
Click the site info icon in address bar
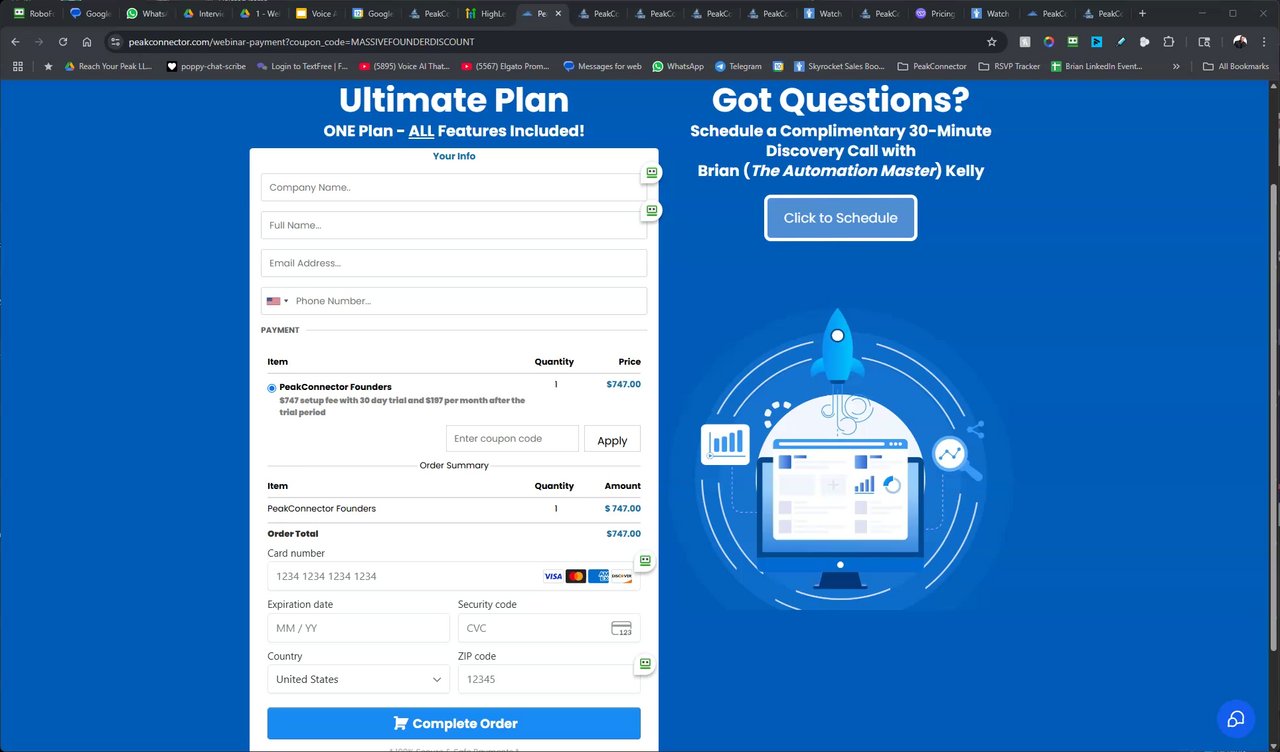(115, 42)
